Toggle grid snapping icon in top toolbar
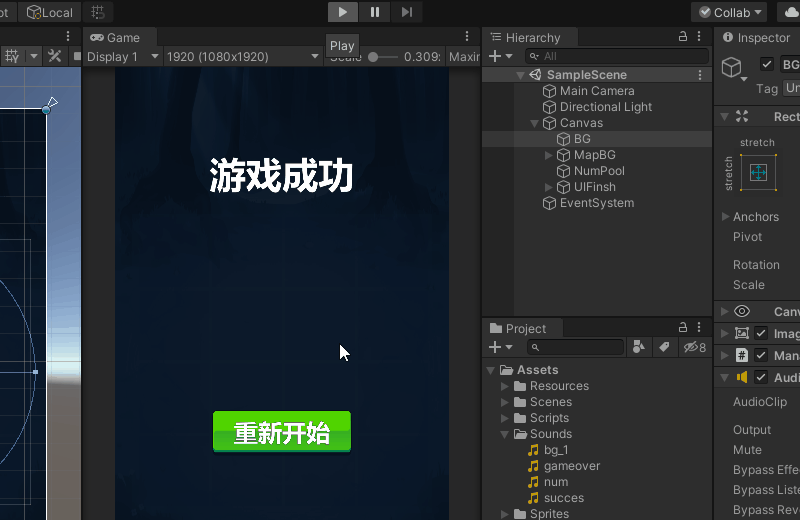This screenshot has width=800, height=520. click(x=98, y=12)
